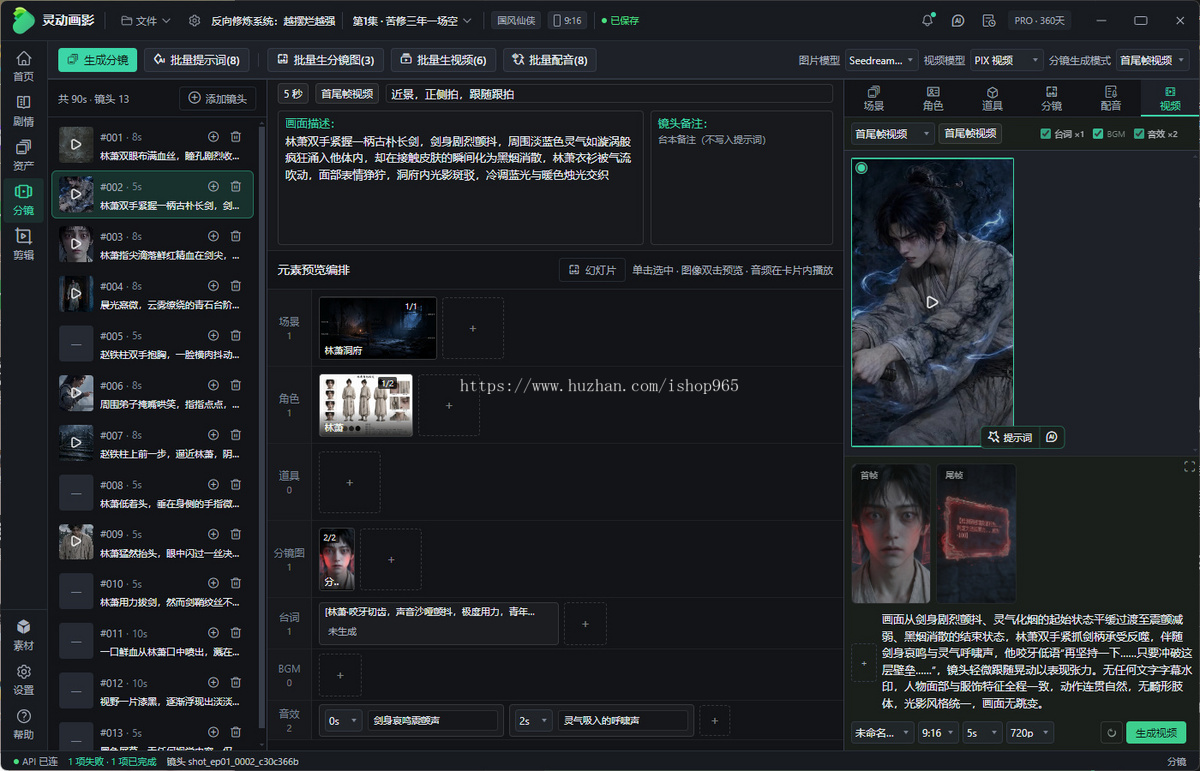Play the shot #002 thumbnail video

[x=76, y=194]
